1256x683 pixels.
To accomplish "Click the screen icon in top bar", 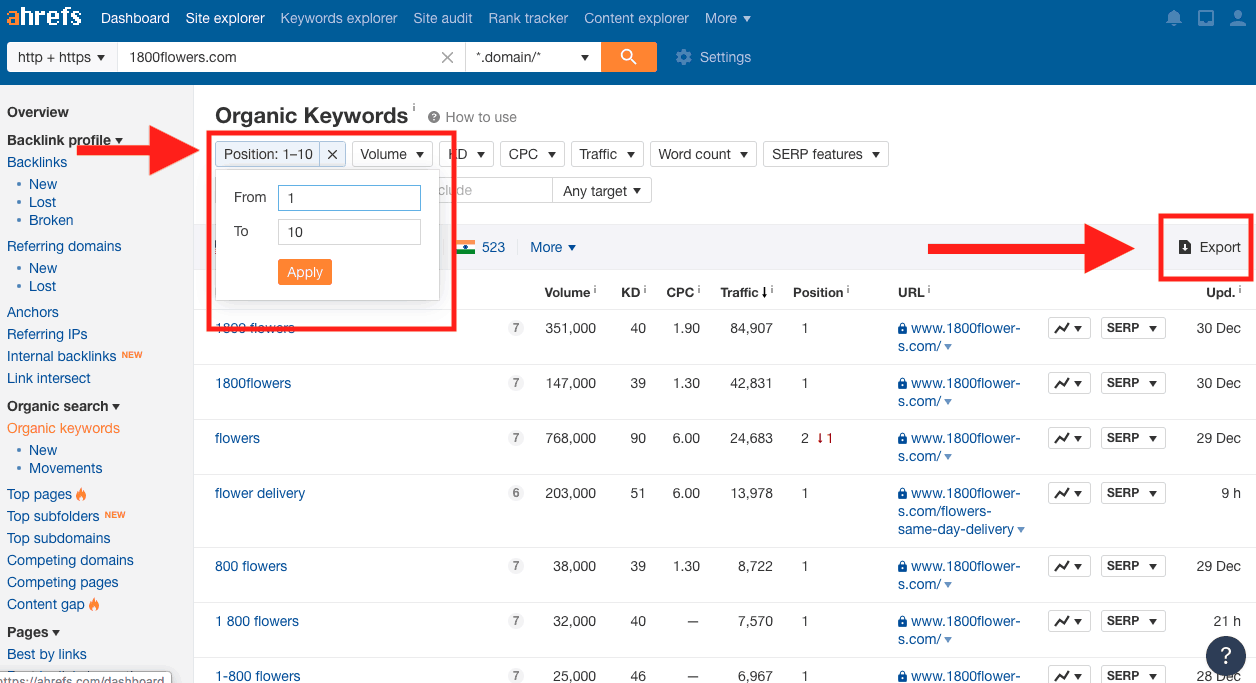I will pos(1206,18).
